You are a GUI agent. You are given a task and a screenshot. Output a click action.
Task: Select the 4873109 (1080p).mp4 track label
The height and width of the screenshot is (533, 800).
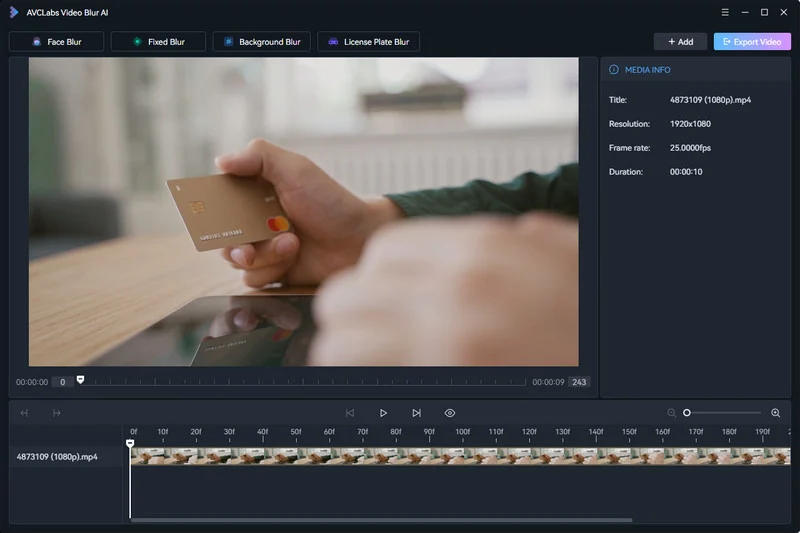point(57,456)
